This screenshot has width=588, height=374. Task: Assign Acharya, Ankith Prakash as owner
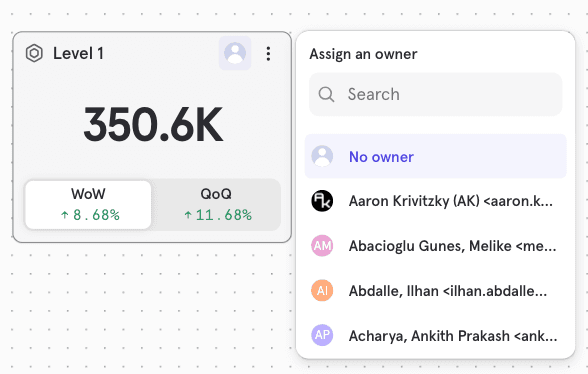tap(435, 335)
